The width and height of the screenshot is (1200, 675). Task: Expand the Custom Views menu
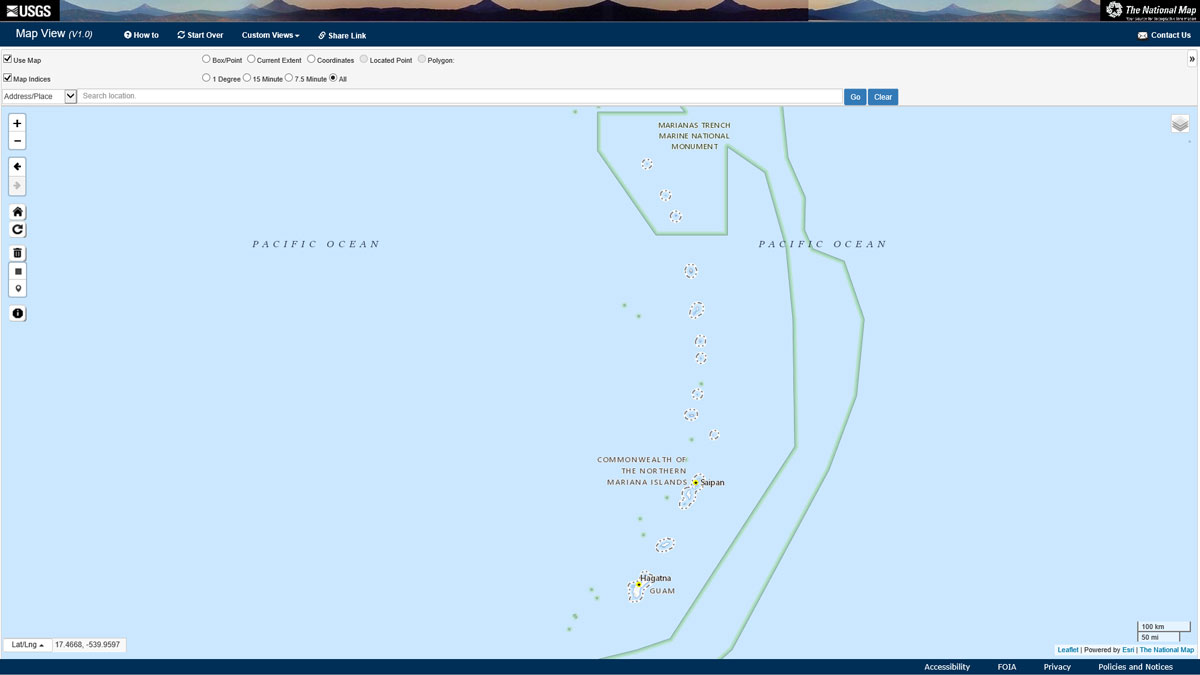click(270, 35)
